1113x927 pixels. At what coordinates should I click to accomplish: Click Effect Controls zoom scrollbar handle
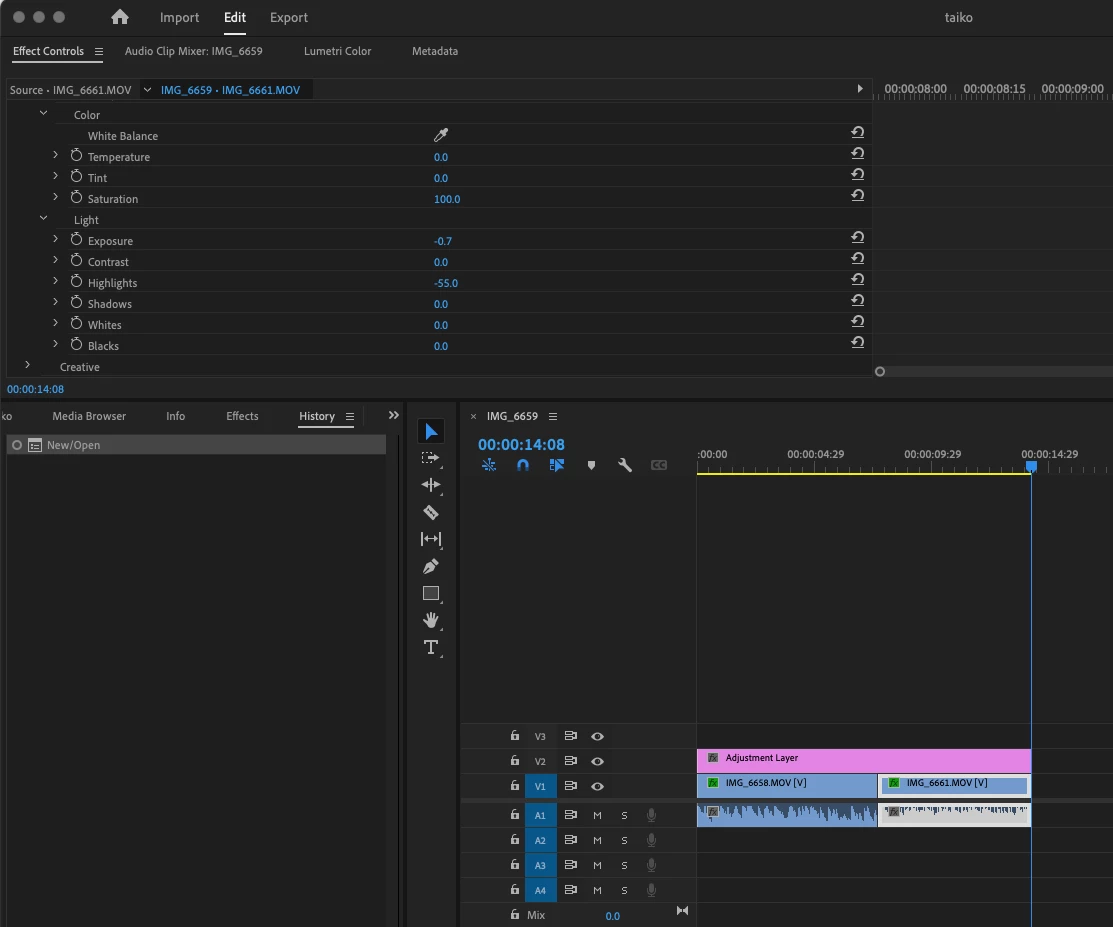pos(879,371)
